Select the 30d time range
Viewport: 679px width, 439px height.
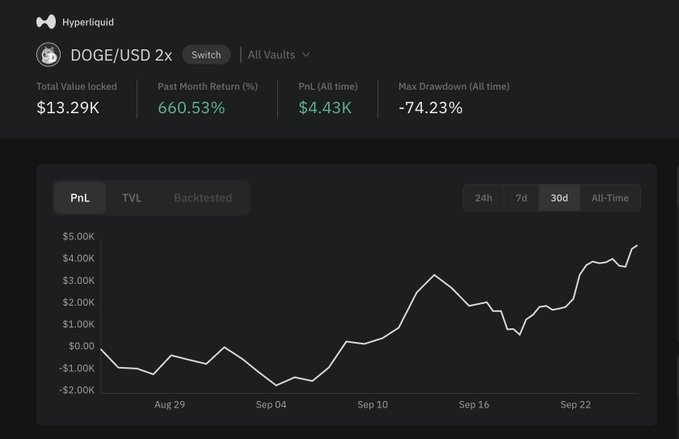click(559, 198)
